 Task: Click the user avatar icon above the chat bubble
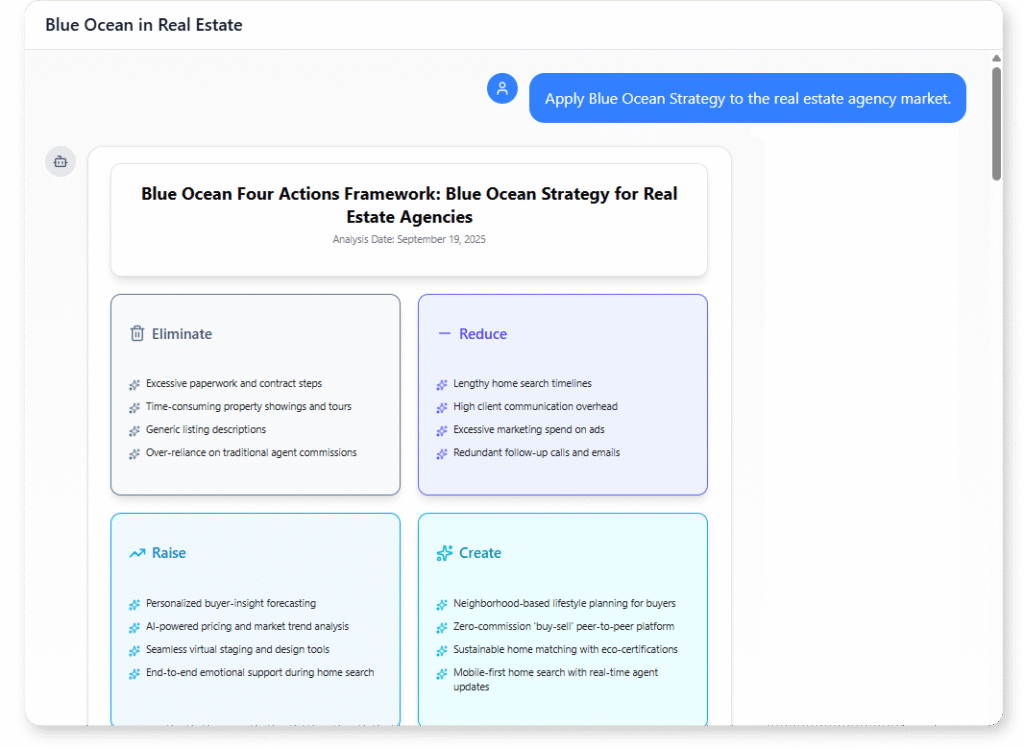tap(502, 88)
